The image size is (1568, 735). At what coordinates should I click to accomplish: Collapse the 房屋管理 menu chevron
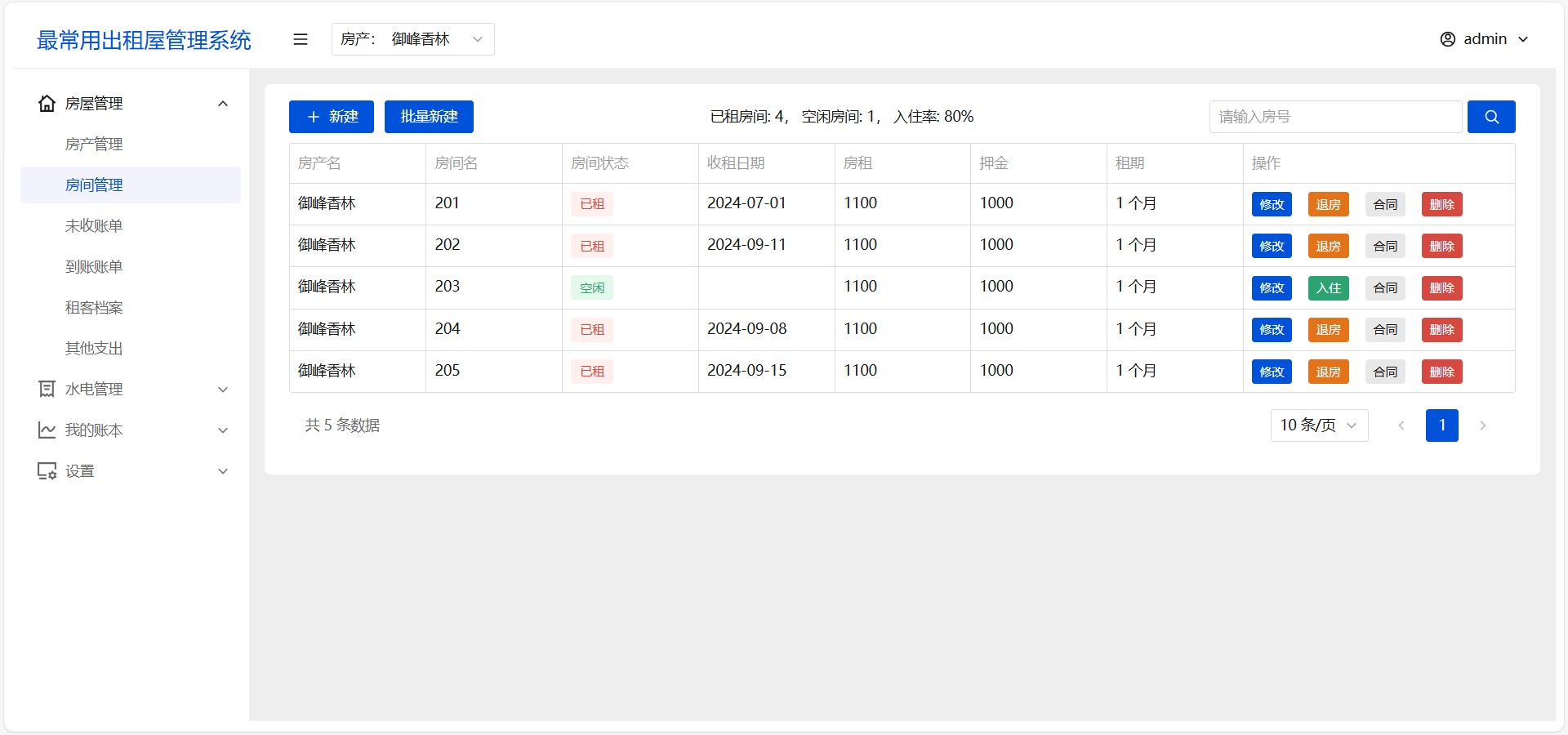point(223,104)
